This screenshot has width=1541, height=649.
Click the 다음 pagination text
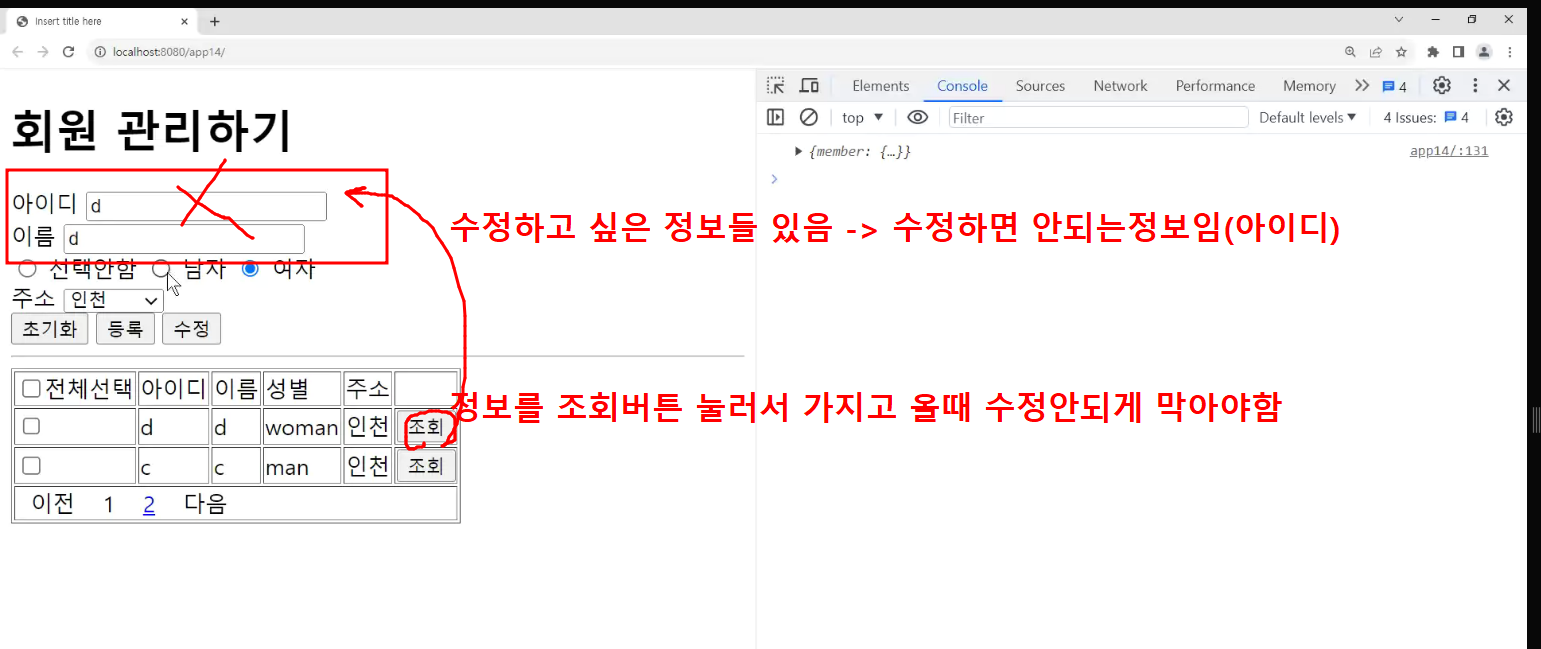coord(205,503)
